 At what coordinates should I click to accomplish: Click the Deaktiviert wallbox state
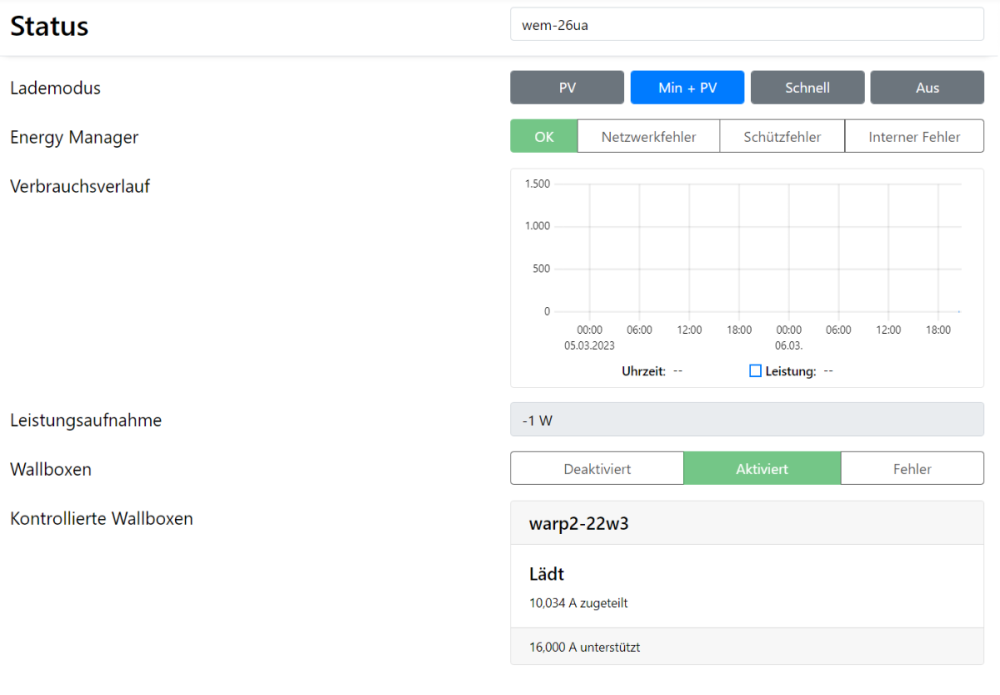[x=597, y=469]
